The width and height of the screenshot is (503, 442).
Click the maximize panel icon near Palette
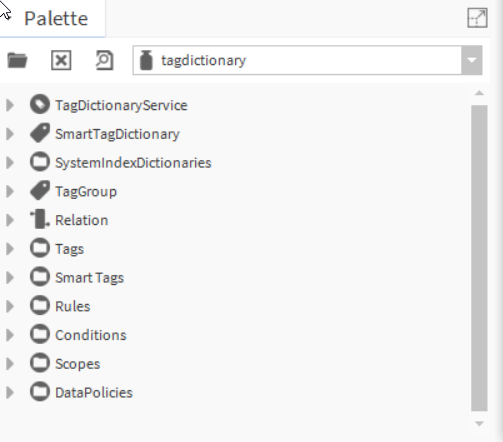point(477,18)
